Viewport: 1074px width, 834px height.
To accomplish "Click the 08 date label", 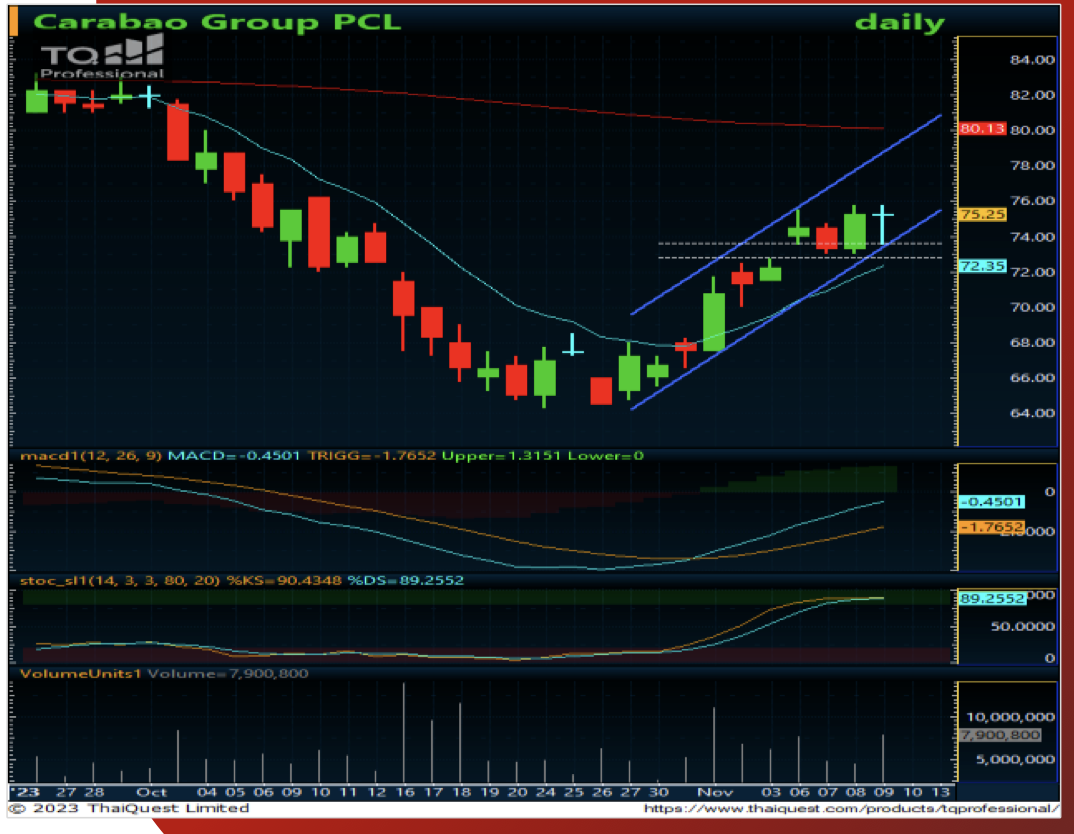I will pyautogui.click(x=856, y=792).
